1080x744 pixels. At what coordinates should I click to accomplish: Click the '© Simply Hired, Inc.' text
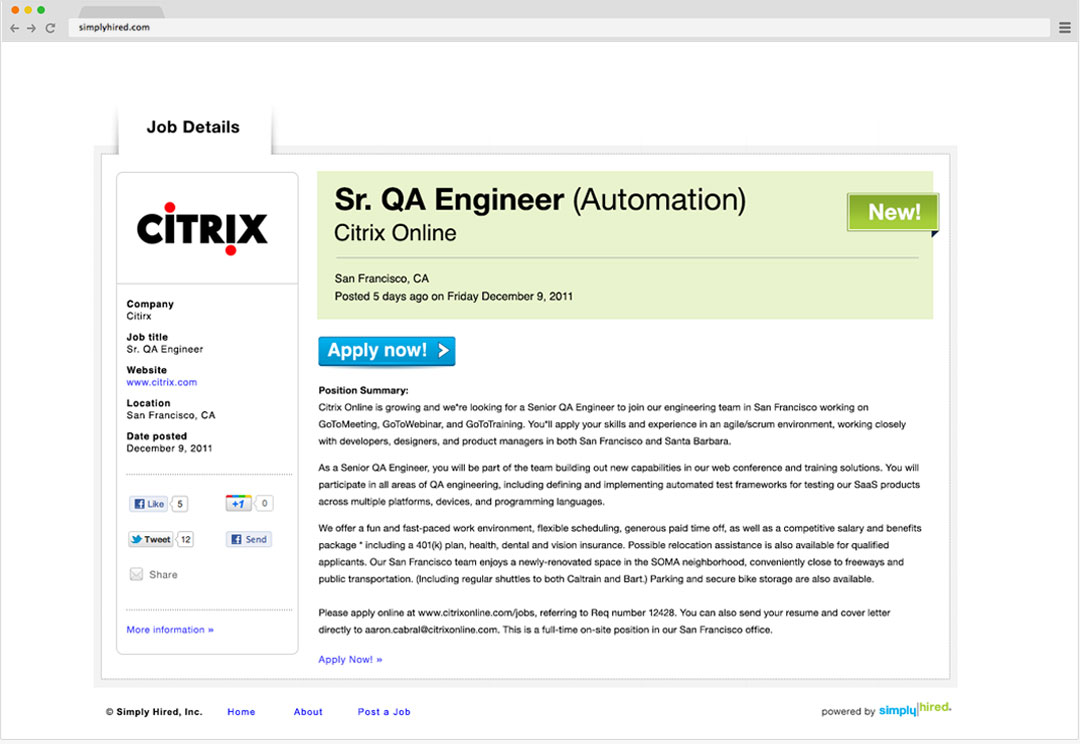tap(154, 712)
